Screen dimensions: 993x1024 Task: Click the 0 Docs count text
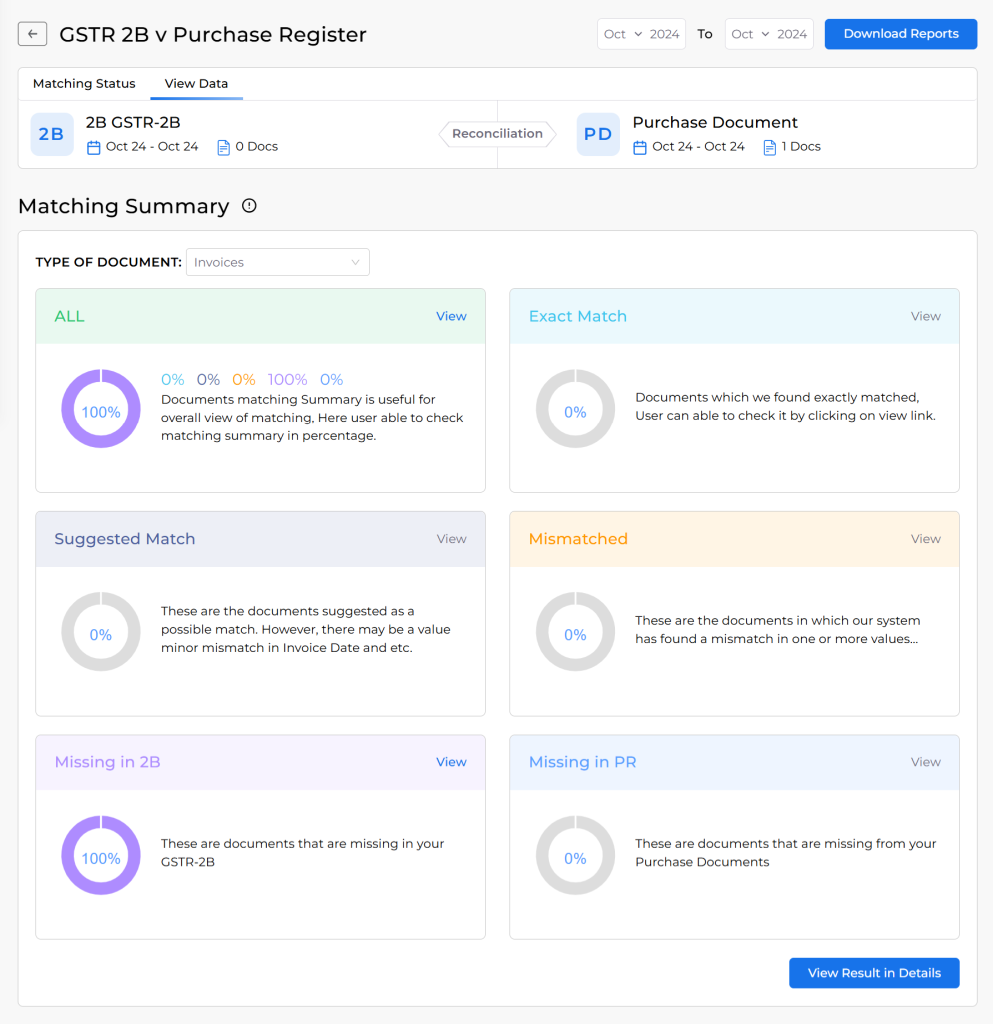tap(257, 147)
